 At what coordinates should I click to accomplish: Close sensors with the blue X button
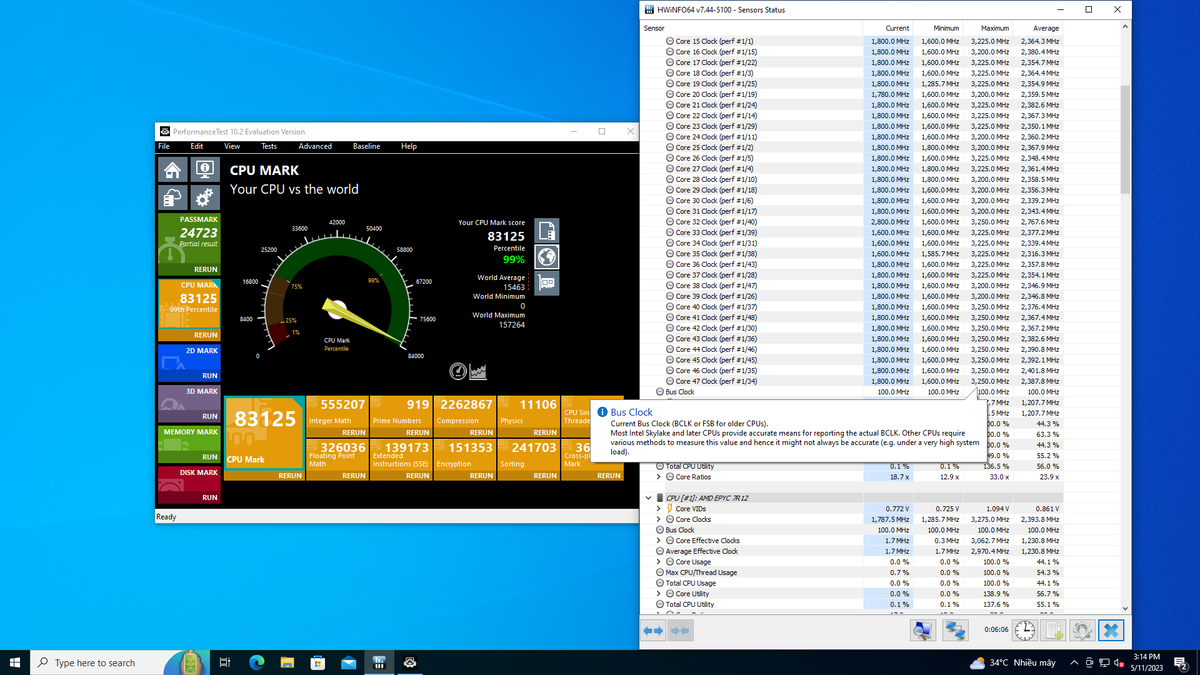[1110, 630]
